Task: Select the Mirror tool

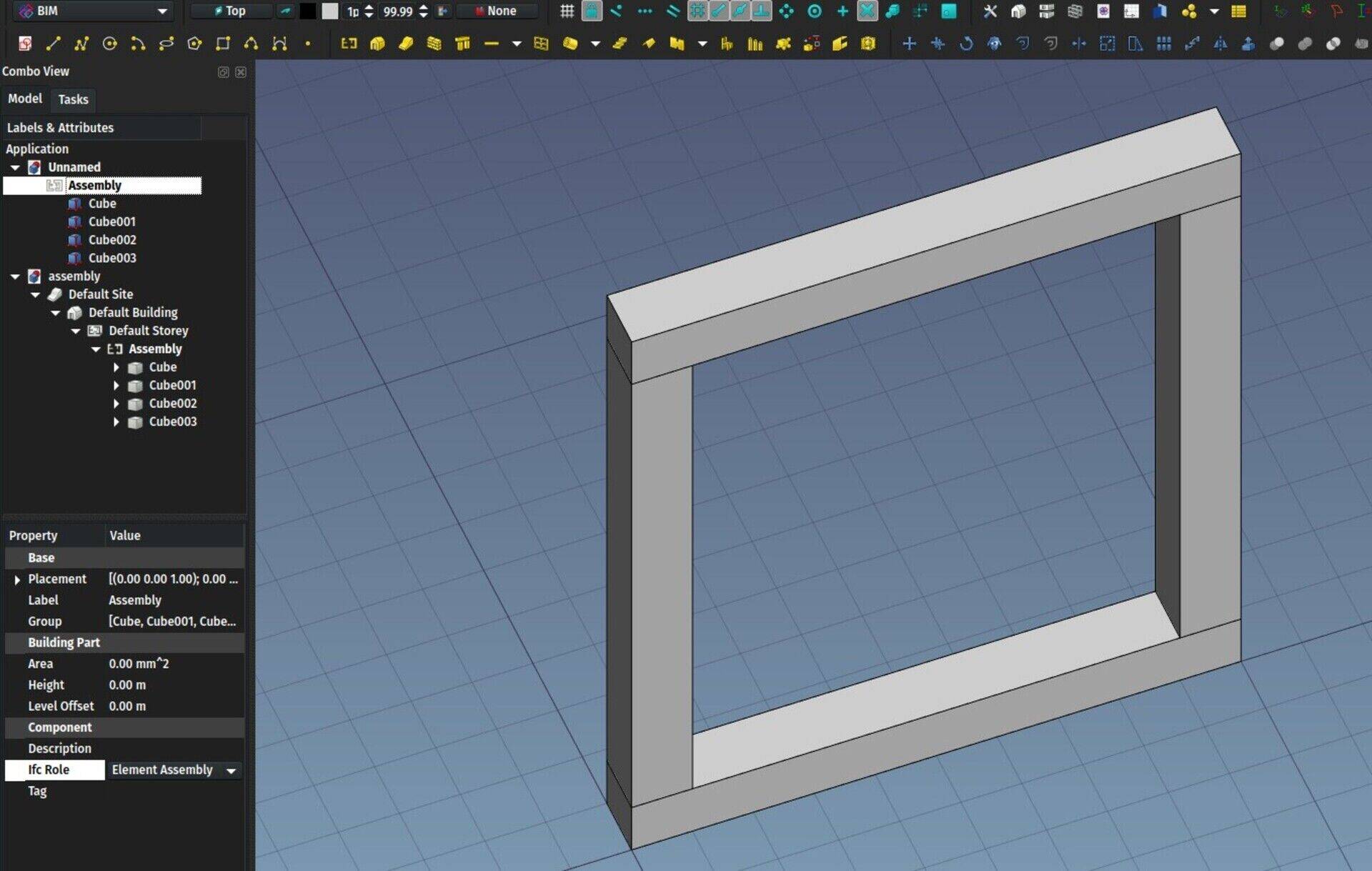Action: pos(1220,44)
